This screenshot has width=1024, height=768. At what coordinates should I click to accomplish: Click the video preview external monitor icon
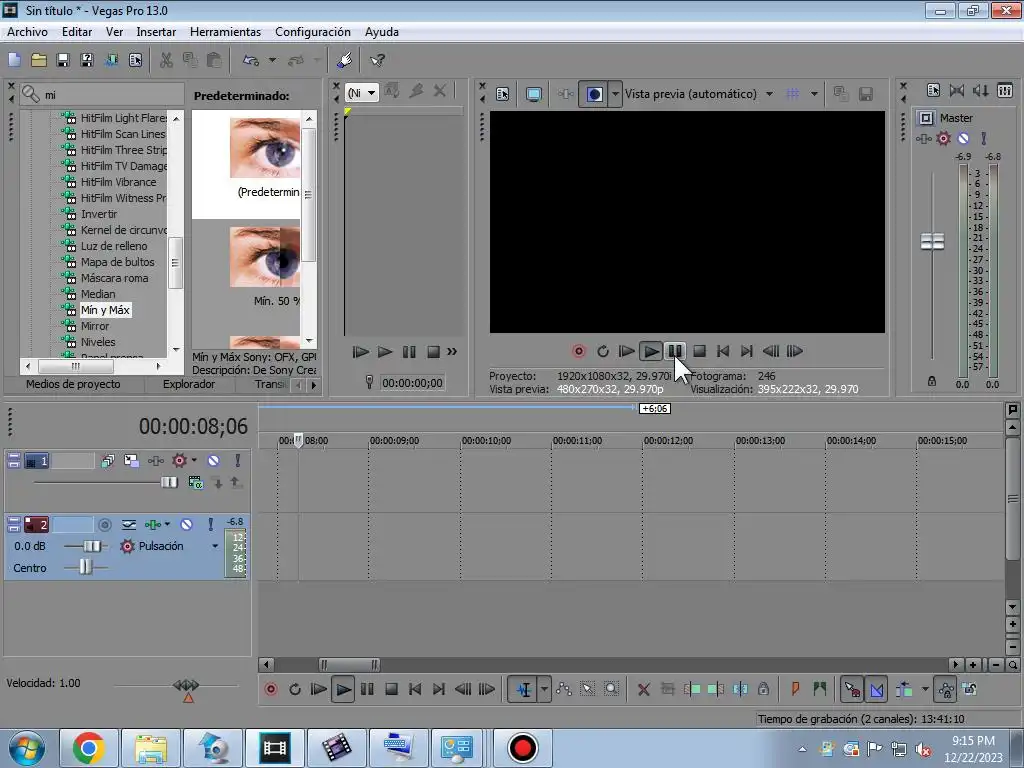[x=534, y=94]
